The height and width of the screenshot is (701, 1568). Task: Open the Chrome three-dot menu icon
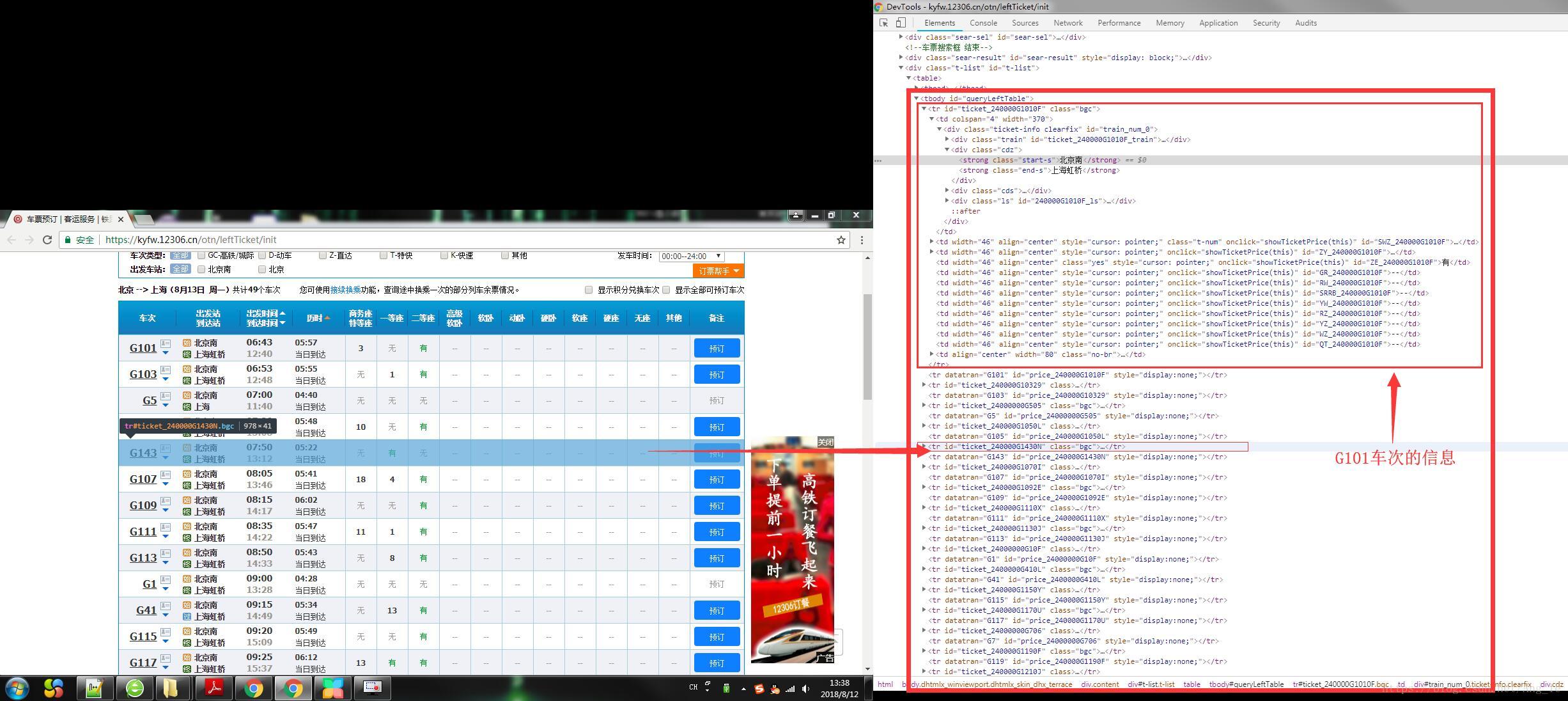pos(862,240)
